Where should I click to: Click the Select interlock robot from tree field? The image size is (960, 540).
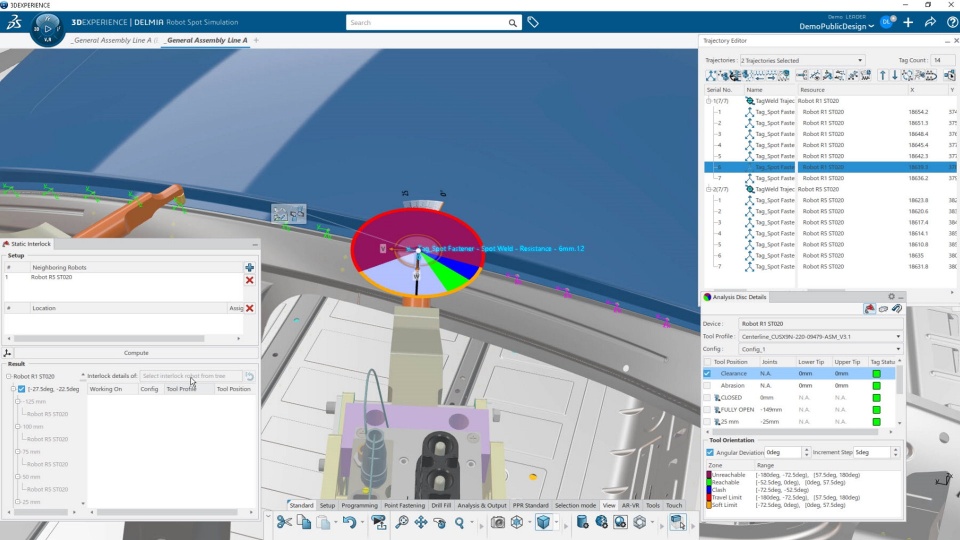point(191,376)
